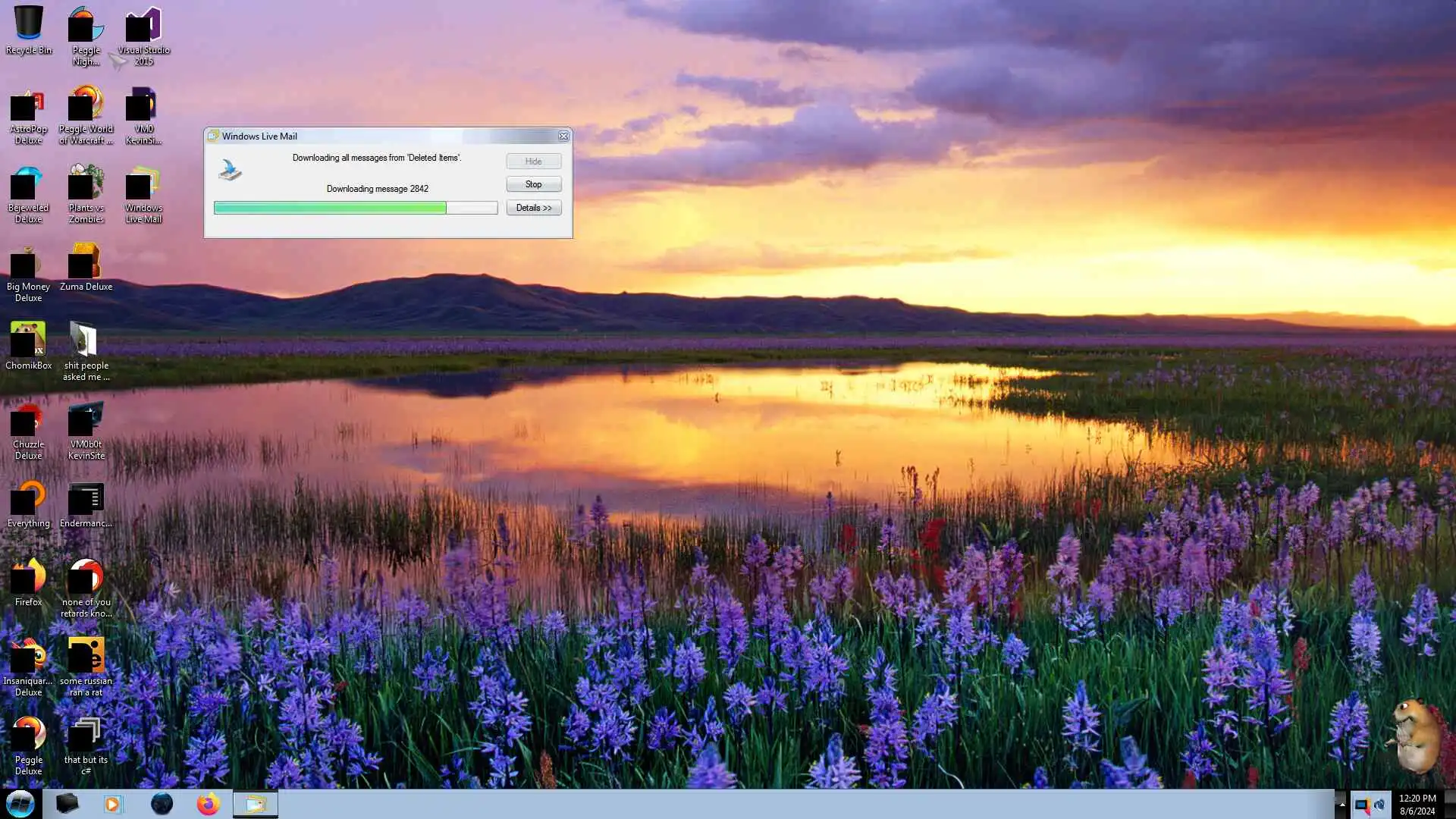Click Firefox in the taskbar

208,804
